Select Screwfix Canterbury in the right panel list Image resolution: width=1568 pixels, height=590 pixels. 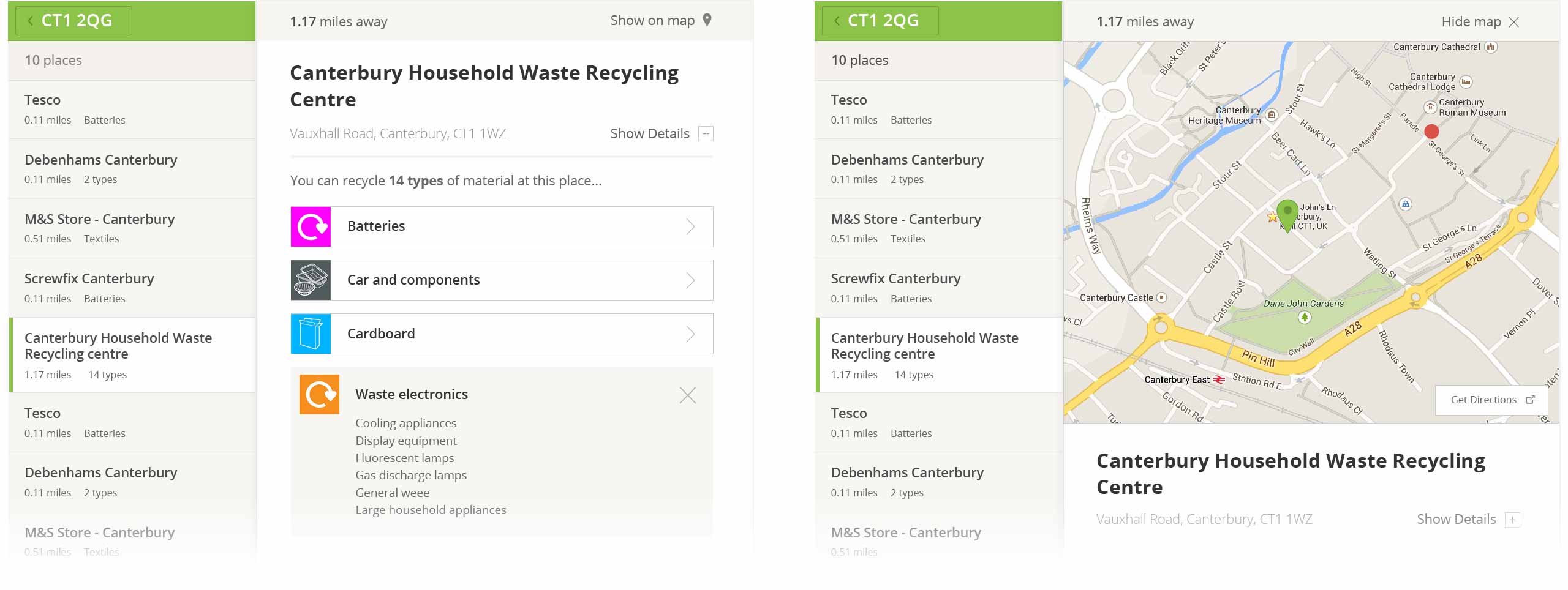[938, 287]
